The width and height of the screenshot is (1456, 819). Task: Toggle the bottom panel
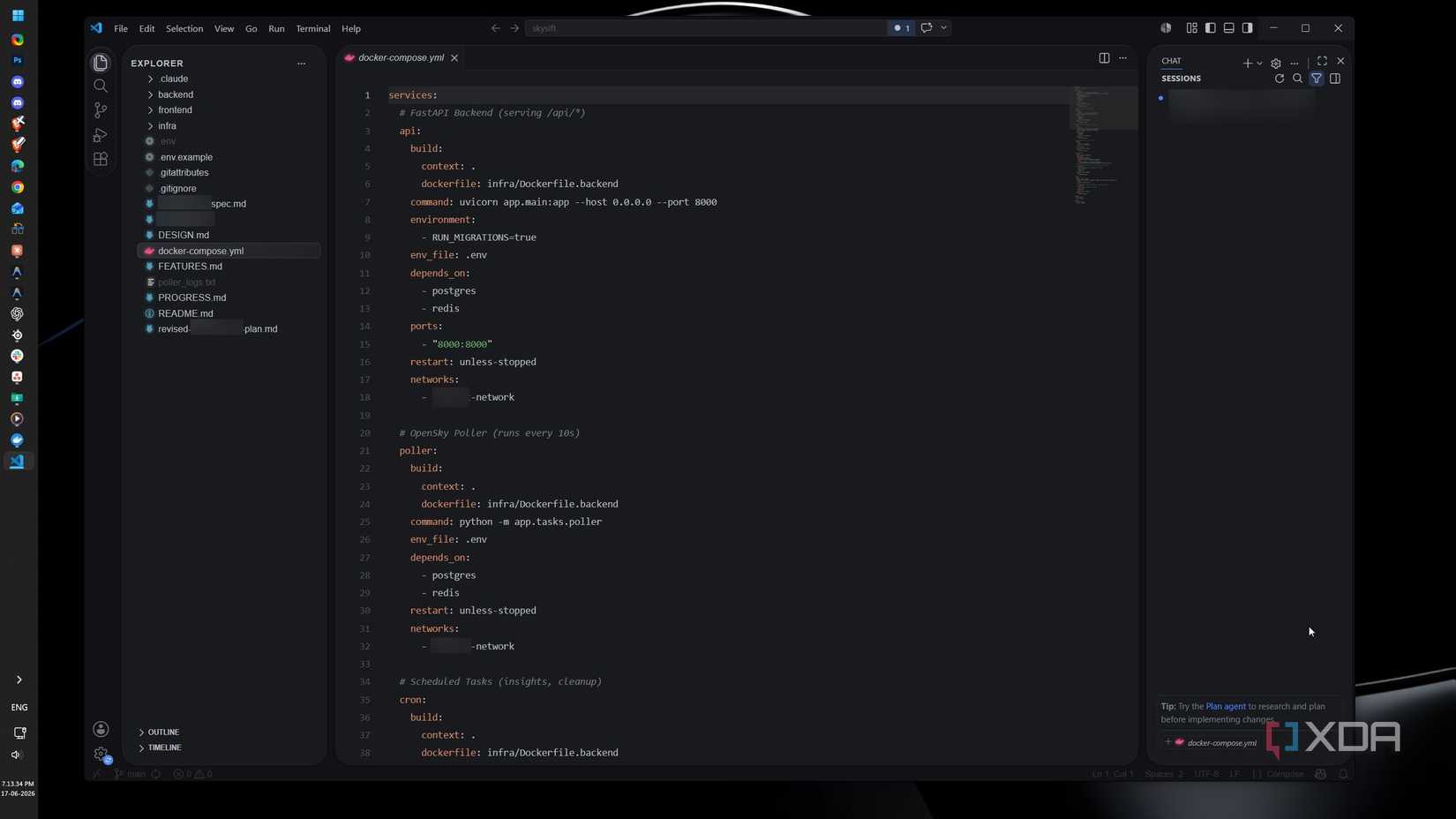click(x=1229, y=28)
